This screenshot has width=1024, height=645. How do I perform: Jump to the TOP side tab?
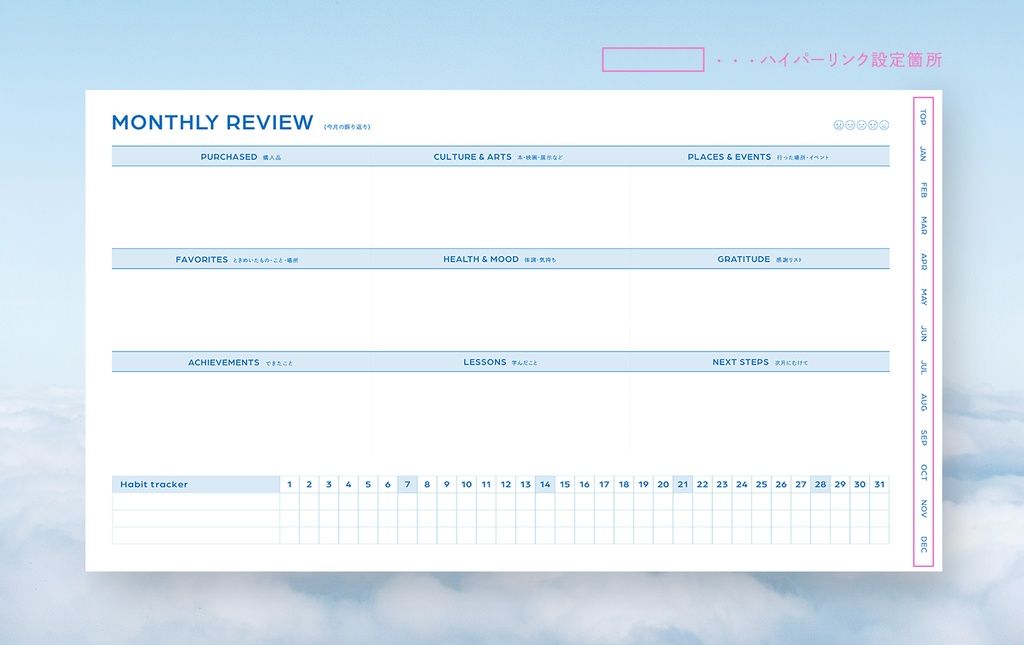point(923,118)
